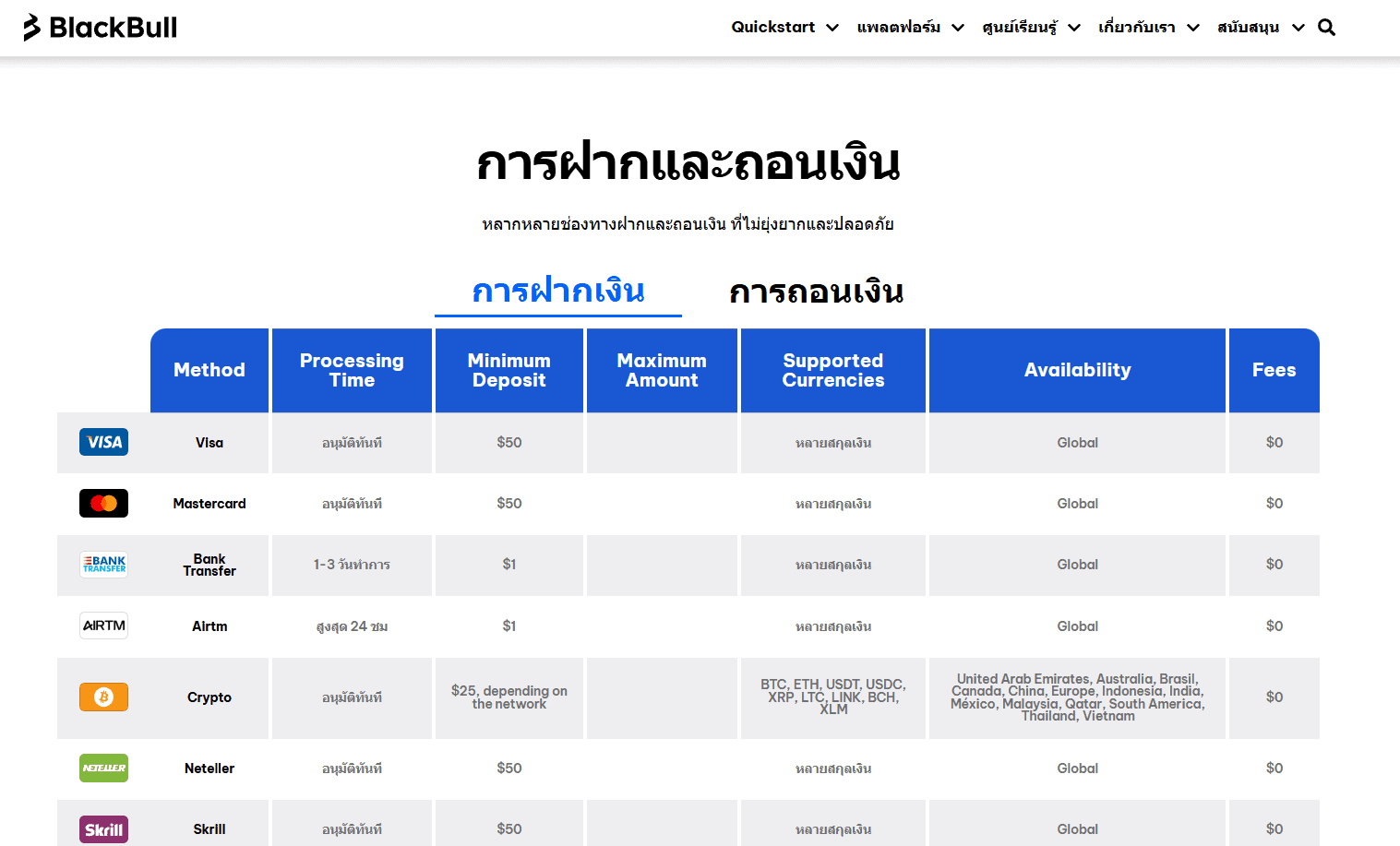Click the Visa card logo

click(103, 443)
